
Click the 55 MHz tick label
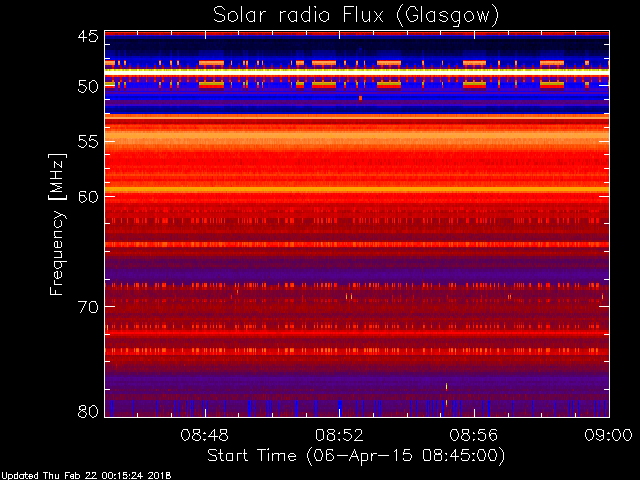click(x=88, y=142)
